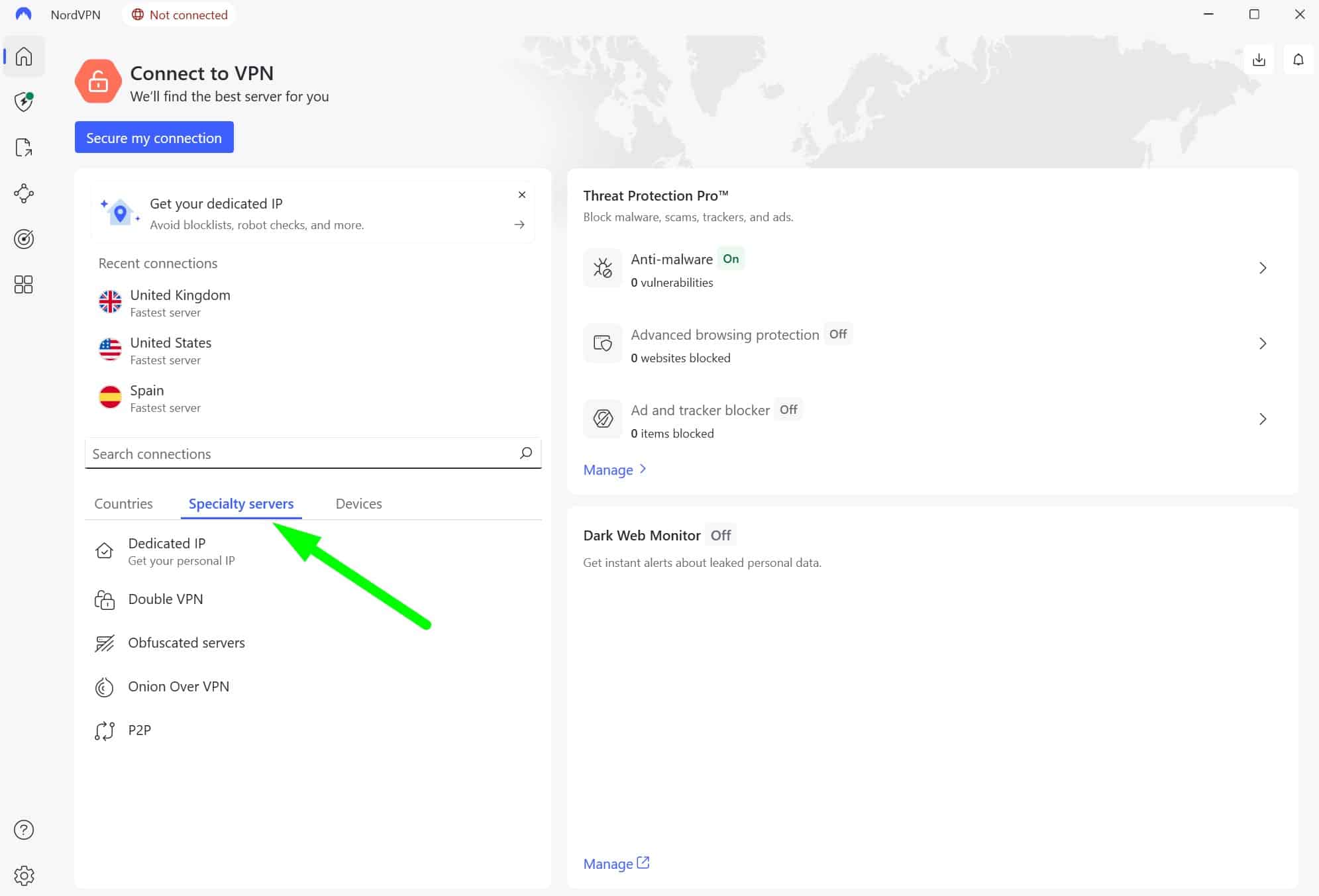Expand Ad and tracker blocker chevron
The width and height of the screenshot is (1319, 896).
(x=1263, y=419)
